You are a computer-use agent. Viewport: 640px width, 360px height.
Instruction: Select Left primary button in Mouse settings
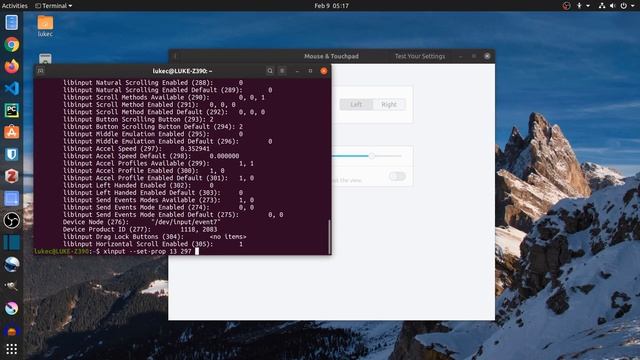[356, 104]
